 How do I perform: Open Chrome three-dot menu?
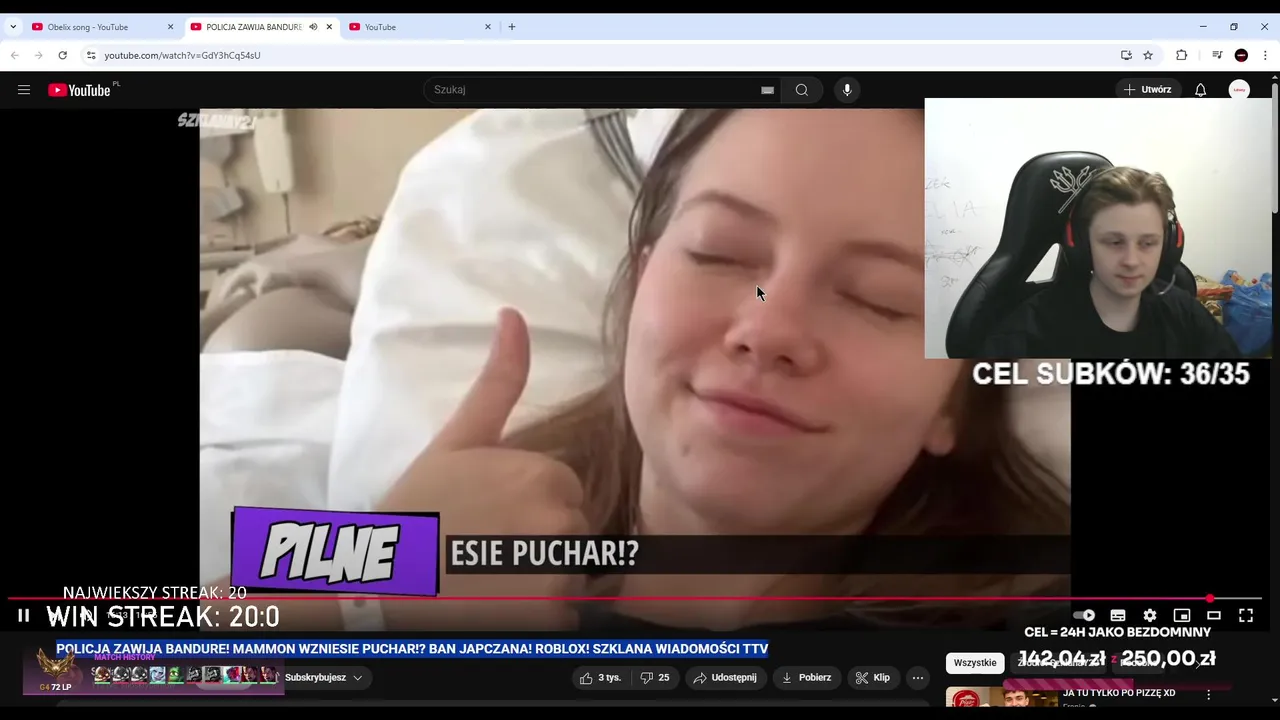[x=1265, y=55]
